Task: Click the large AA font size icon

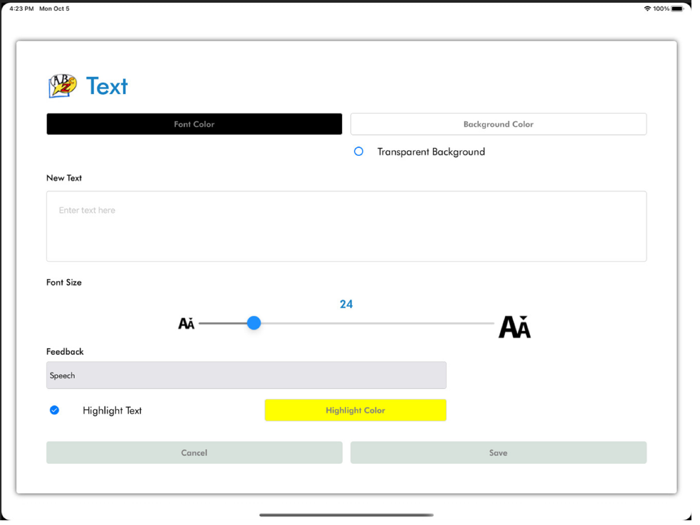Action: point(515,327)
